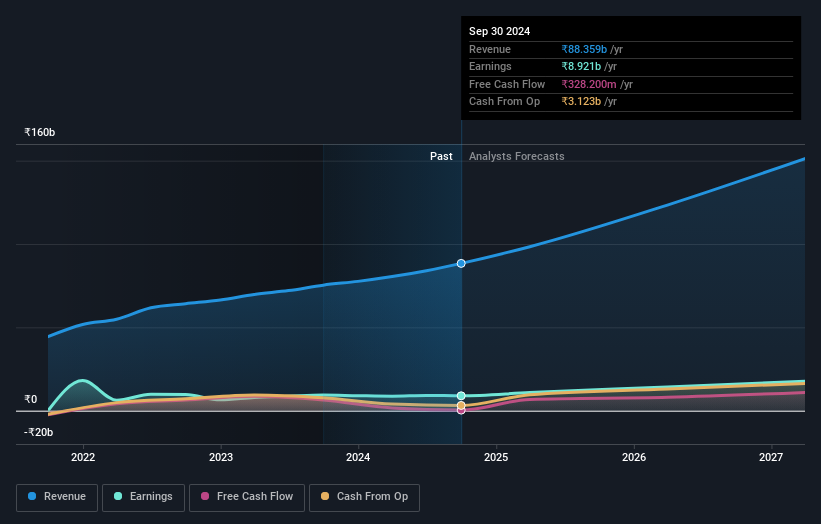Click the blue Revenue data point marker

coord(461,263)
